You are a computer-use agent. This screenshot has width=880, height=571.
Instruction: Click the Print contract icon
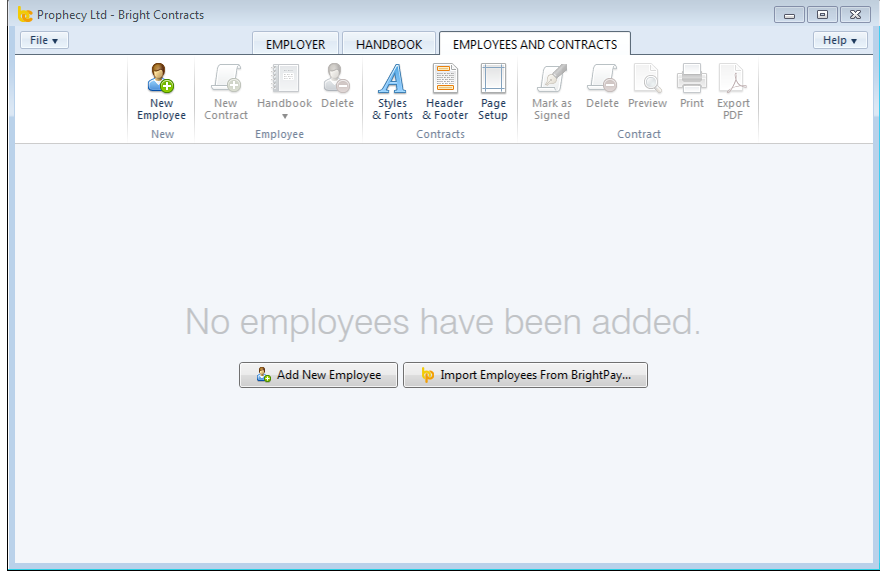click(691, 86)
